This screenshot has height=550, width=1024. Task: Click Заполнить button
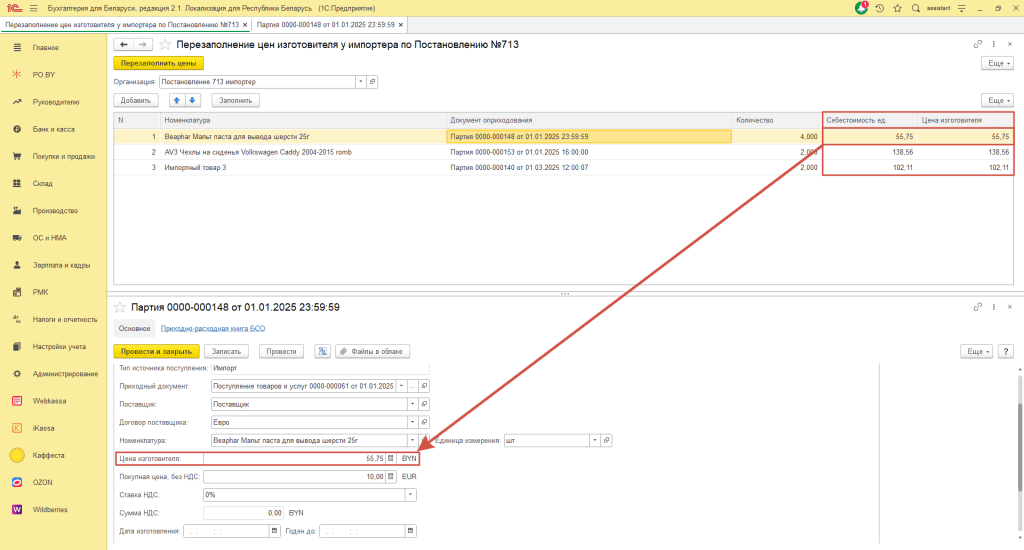pos(236,101)
